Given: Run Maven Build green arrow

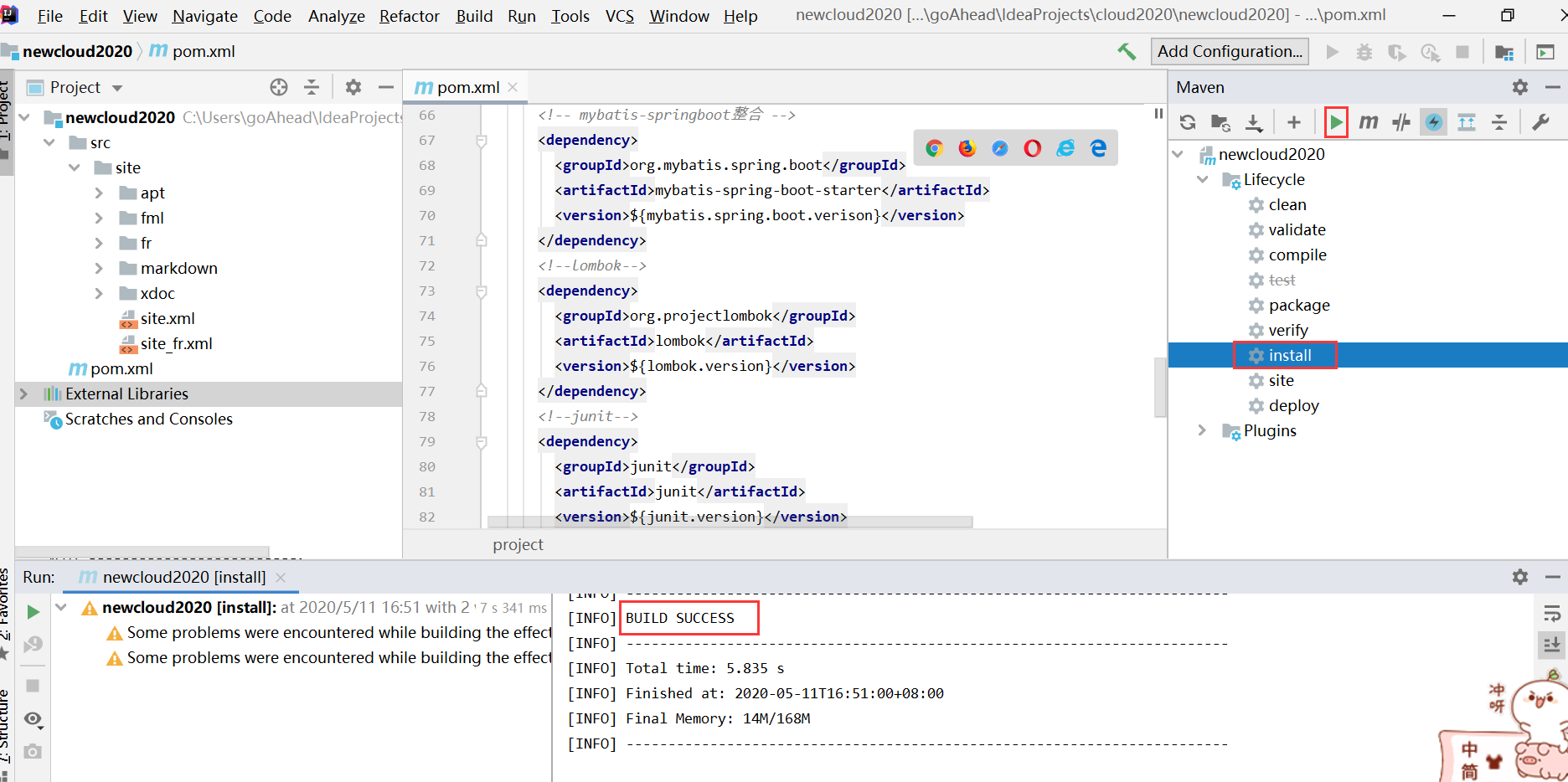Looking at the screenshot, I should pyautogui.click(x=1336, y=122).
